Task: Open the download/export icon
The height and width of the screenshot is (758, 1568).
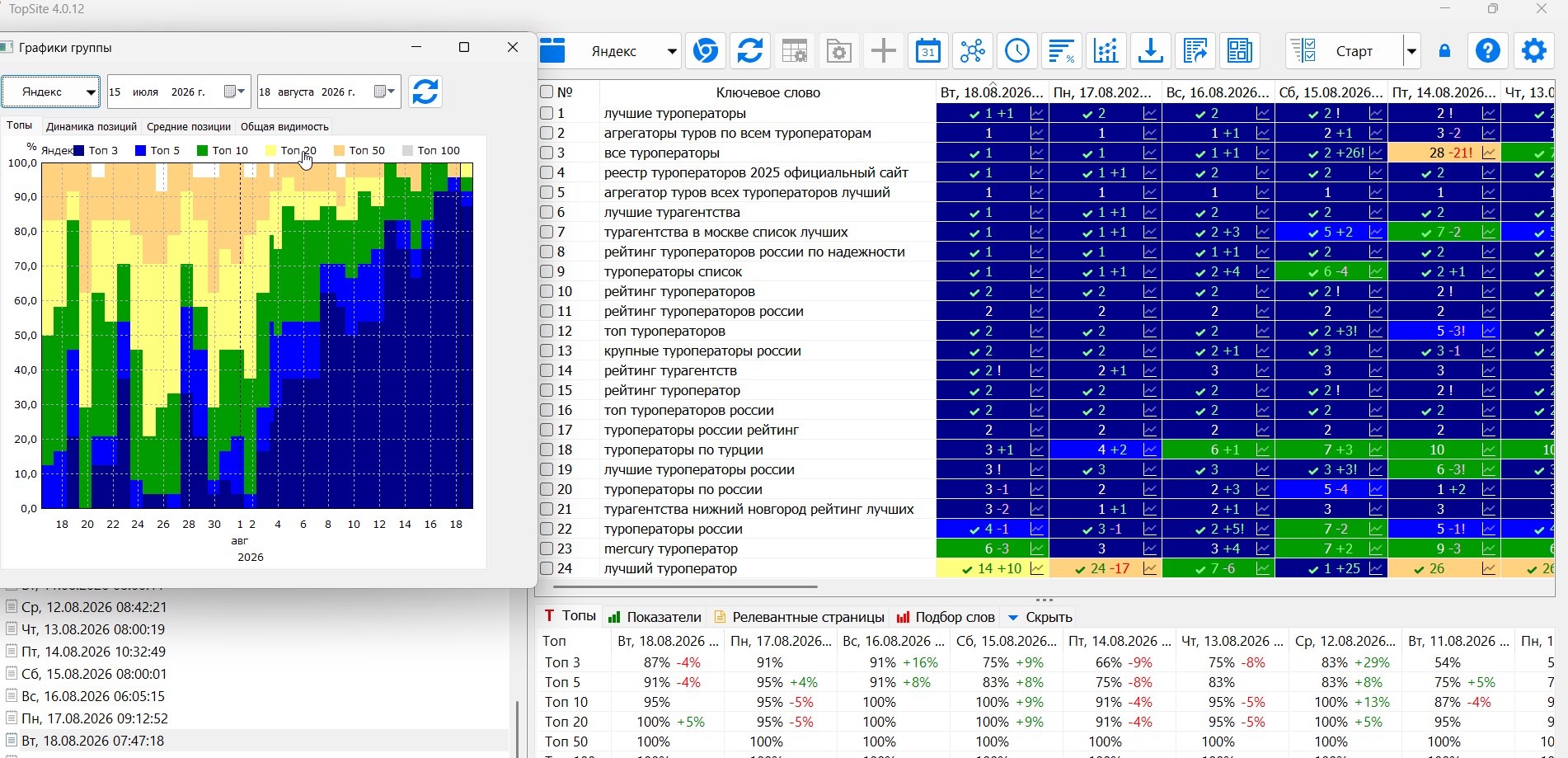Action: click(1151, 51)
